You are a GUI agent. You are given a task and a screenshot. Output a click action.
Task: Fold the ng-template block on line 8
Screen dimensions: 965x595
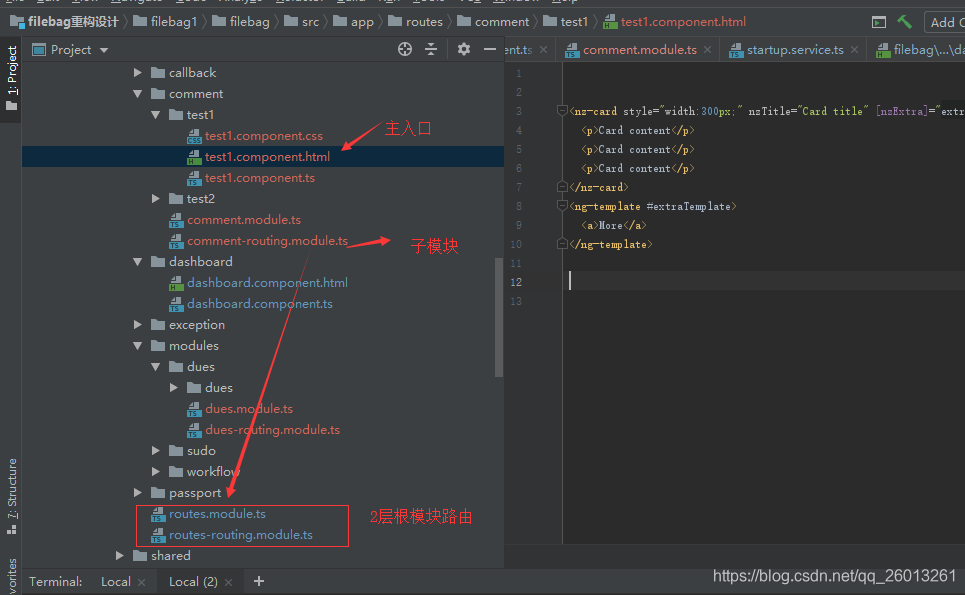pos(561,206)
